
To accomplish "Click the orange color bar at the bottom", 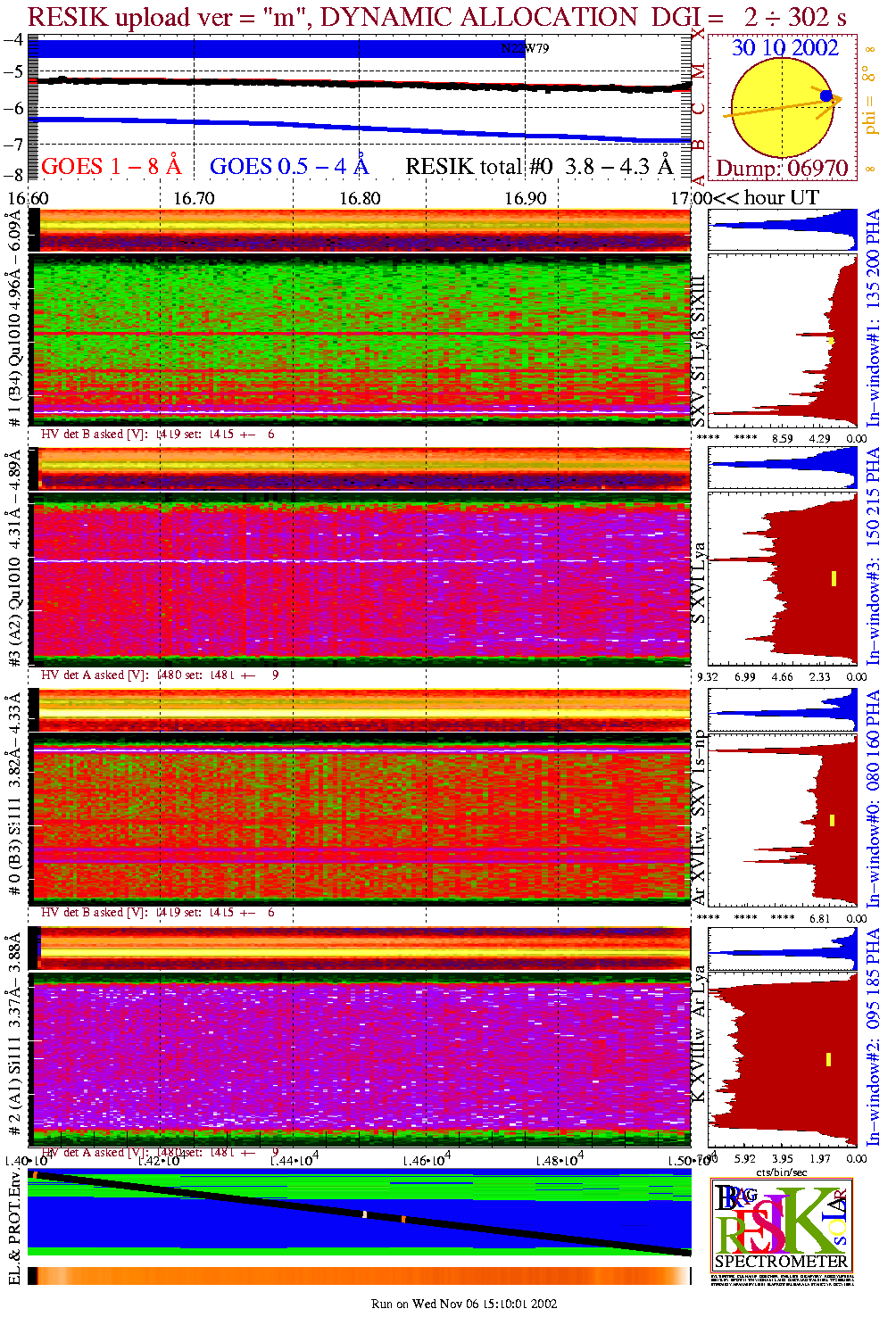I will (360, 1276).
